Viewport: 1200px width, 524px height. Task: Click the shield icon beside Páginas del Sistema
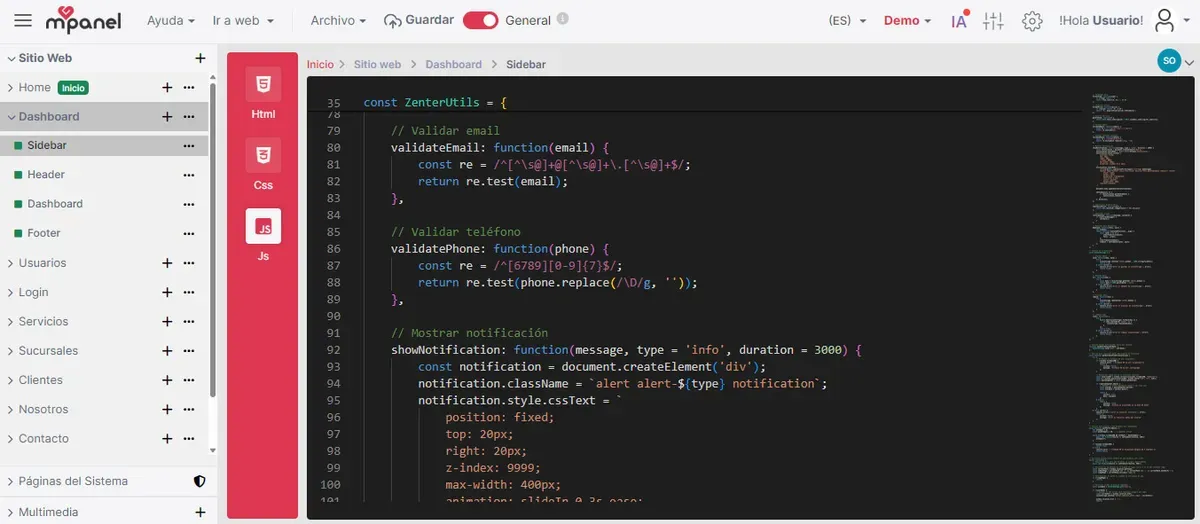pos(199,481)
